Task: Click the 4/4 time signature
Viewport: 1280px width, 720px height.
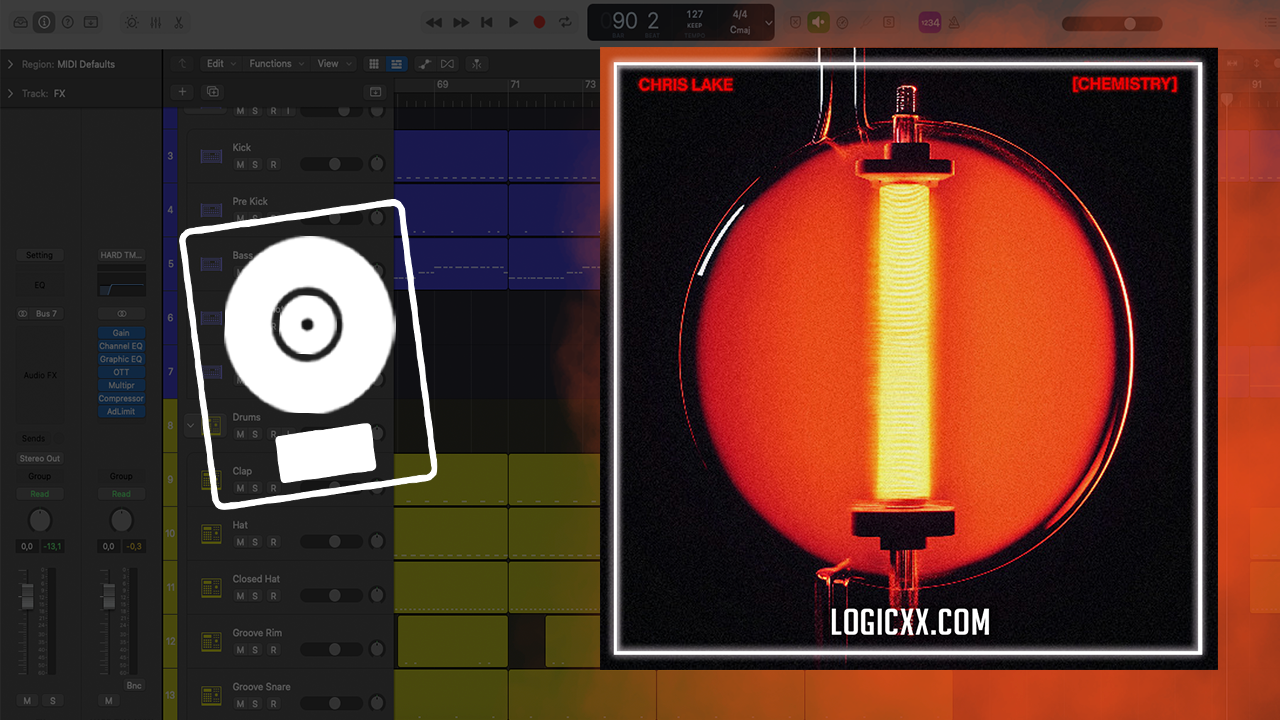Action: [x=740, y=15]
